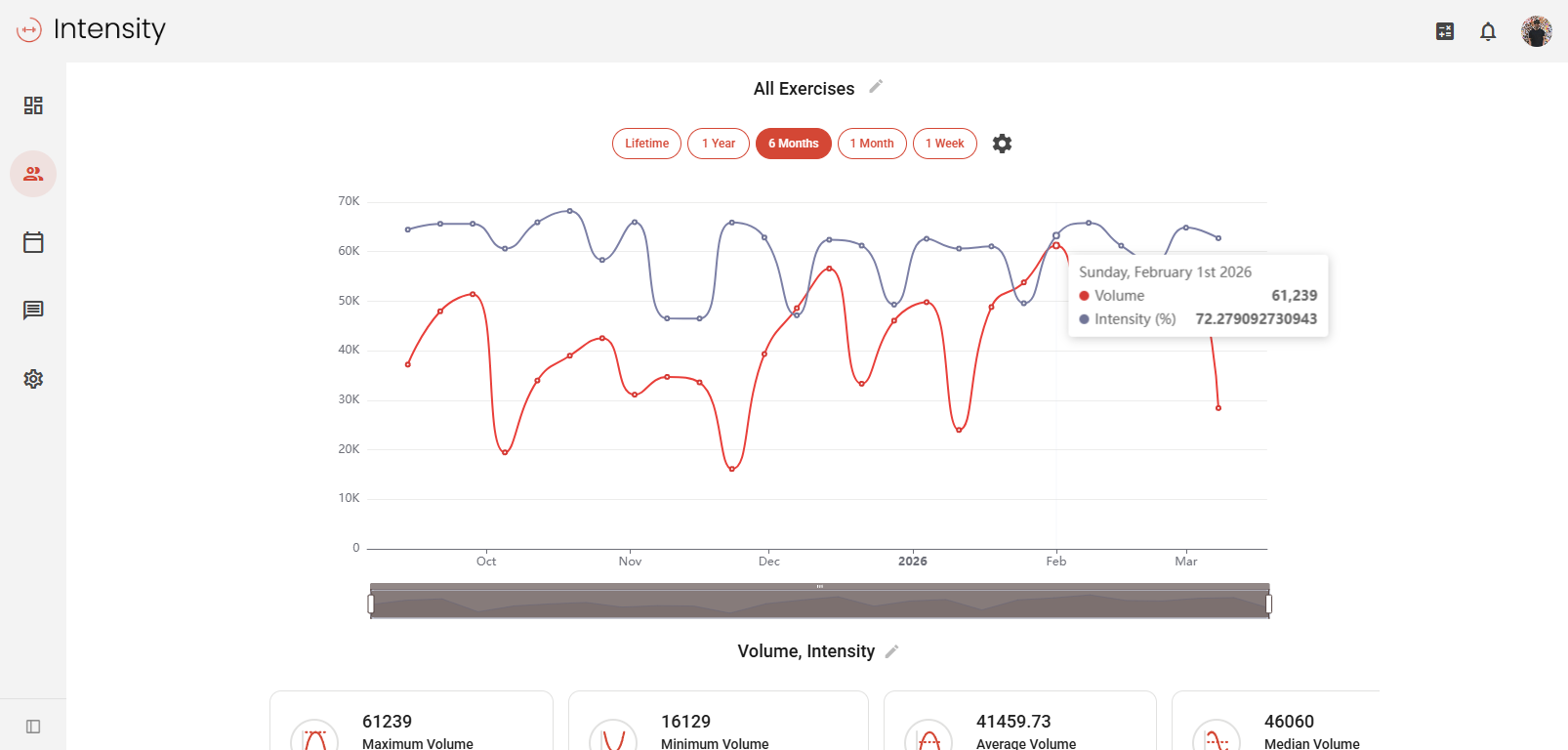The height and width of the screenshot is (750, 1568).
Task: Open the chat messages sidebar icon
Action: click(33, 311)
